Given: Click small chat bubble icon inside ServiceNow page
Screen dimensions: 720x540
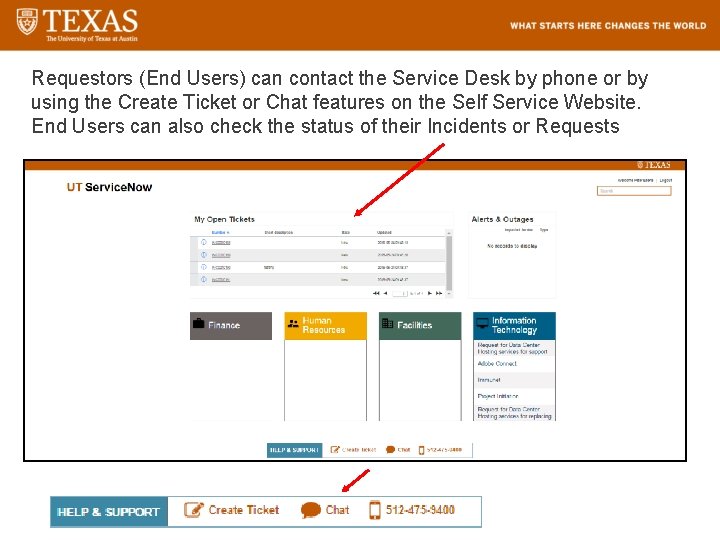Looking at the screenshot, I should [x=390, y=450].
